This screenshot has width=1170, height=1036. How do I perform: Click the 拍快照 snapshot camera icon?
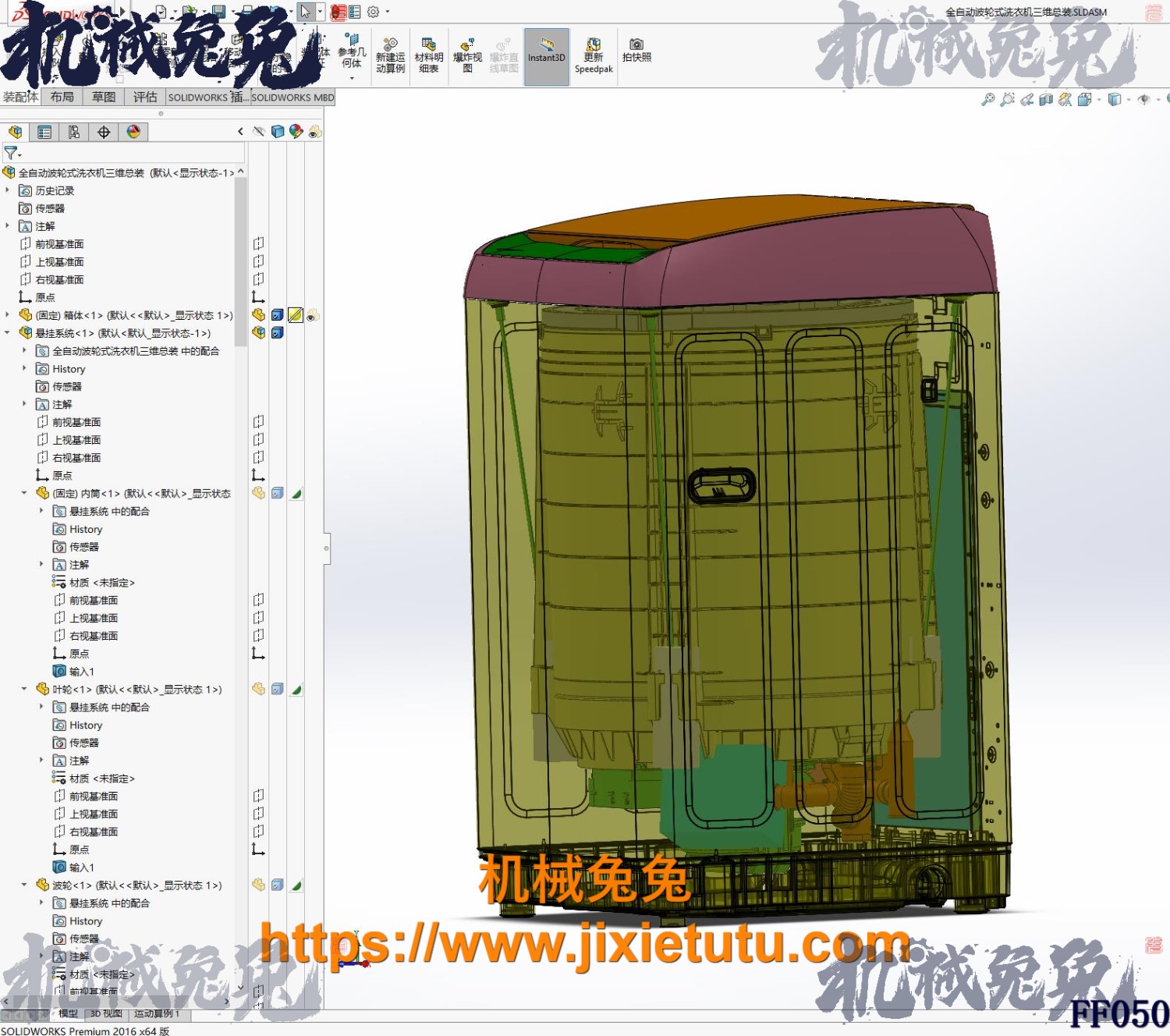[x=636, y=50]
